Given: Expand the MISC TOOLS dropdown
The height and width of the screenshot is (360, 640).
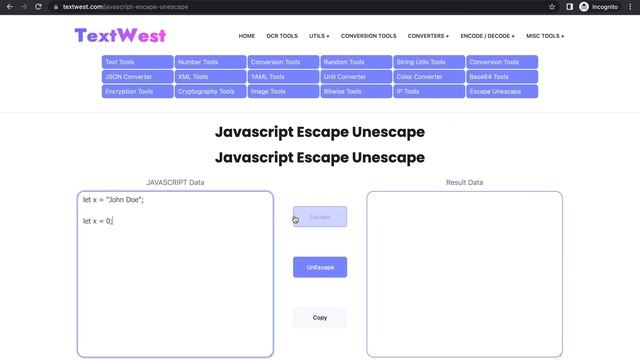Looking at the screenshot, I should click(545, 36).
